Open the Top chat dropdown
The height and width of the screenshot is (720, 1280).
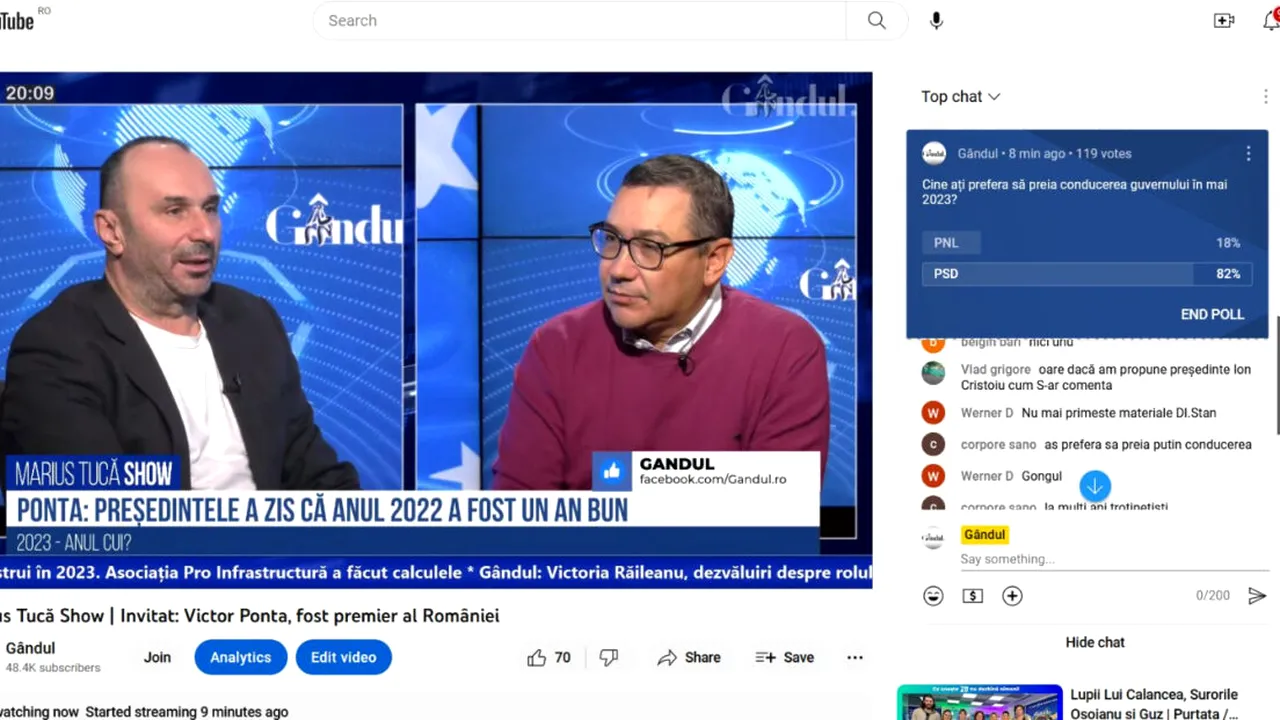(x=959, y=96)
